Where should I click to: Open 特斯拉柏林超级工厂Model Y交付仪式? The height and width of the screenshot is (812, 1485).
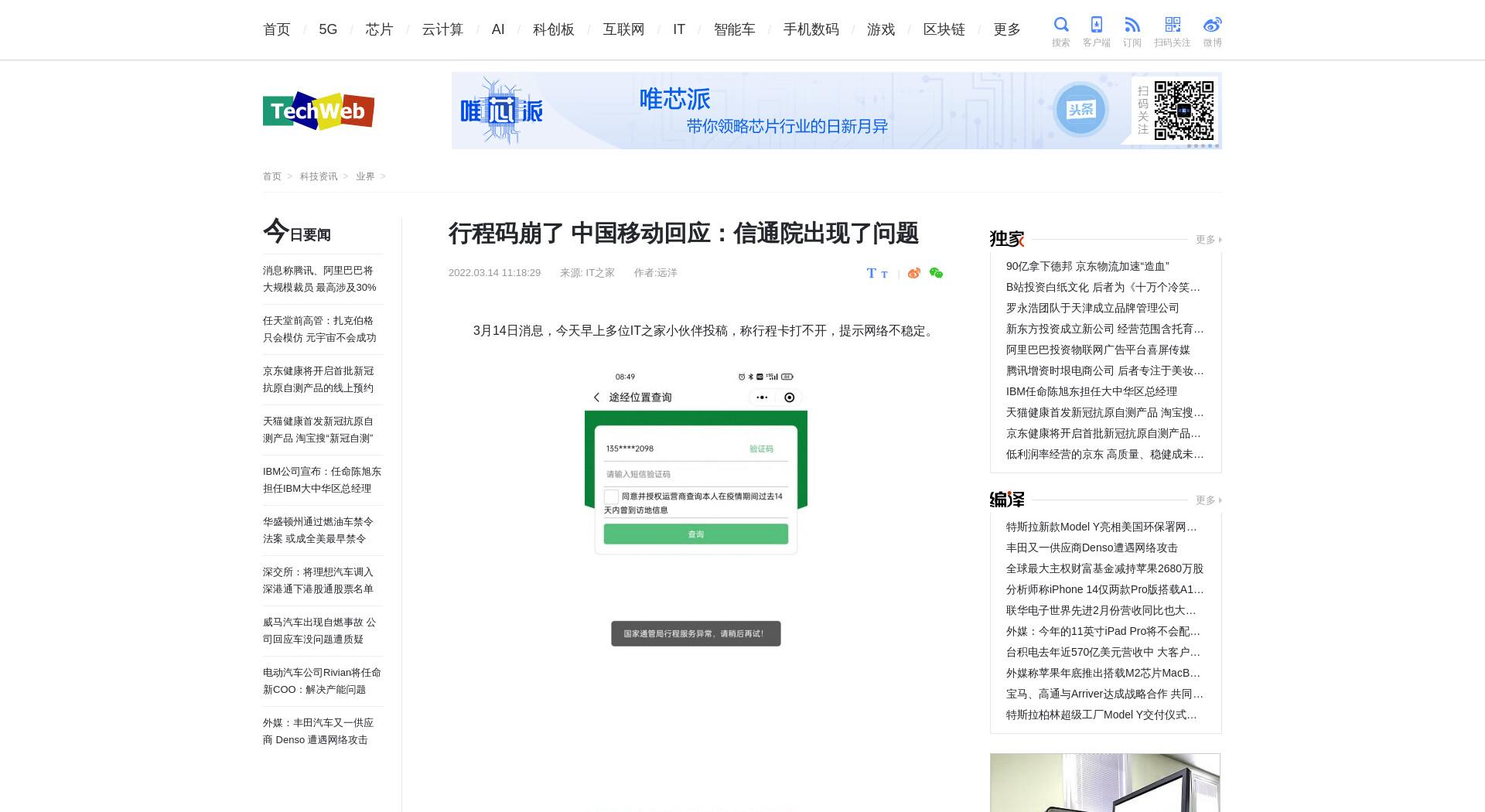point(1101,715)
